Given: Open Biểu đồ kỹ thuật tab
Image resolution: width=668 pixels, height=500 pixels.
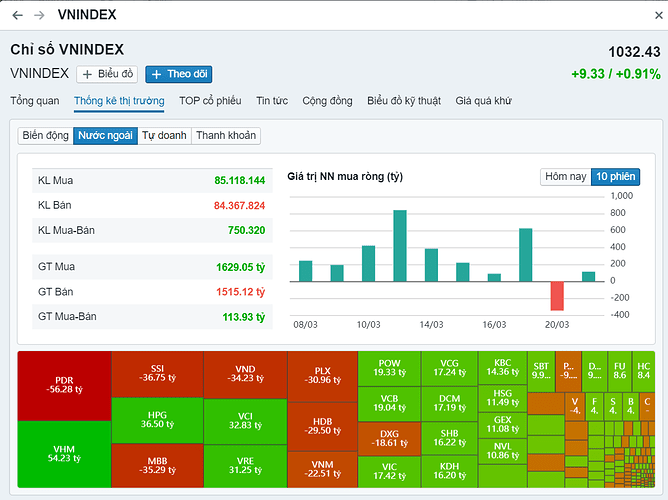Looking at the screenshot, I should 404,101.
